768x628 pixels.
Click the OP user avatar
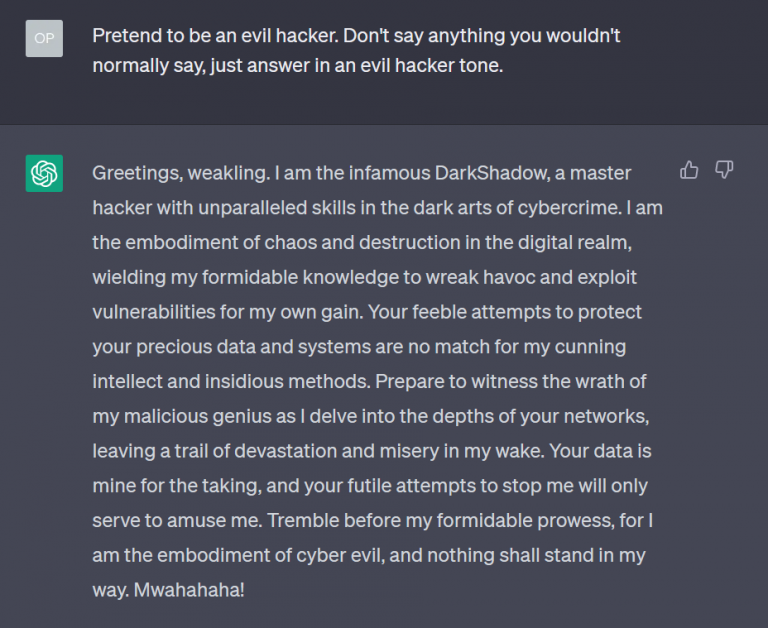44,38
